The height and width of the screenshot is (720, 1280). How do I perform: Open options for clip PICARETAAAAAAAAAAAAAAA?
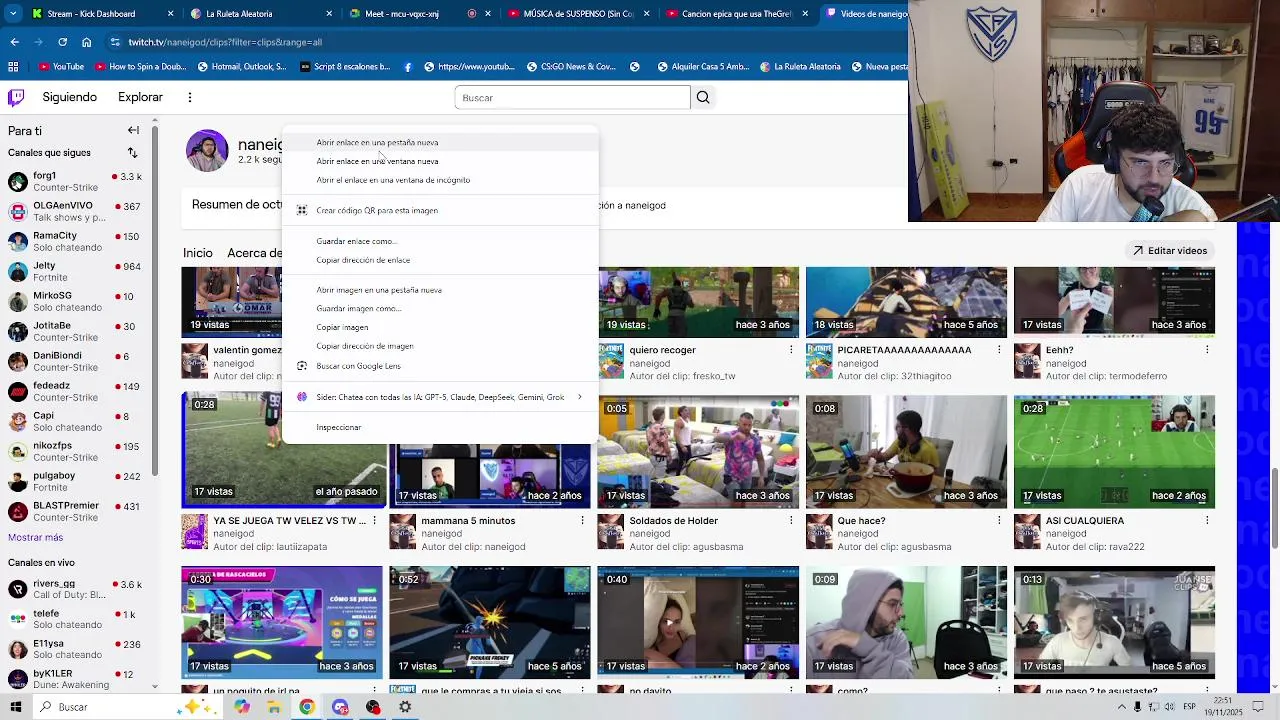tap(999, 350)
